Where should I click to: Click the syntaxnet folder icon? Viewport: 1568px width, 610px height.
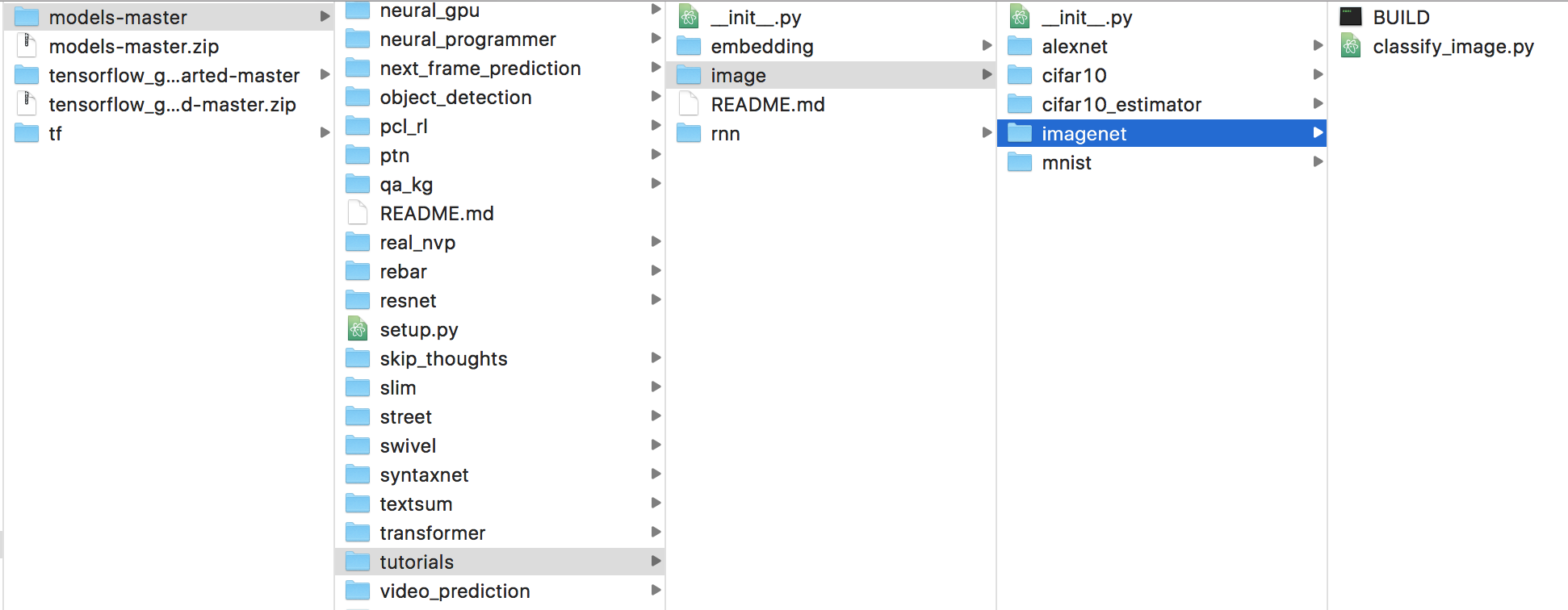pos(358,474)
